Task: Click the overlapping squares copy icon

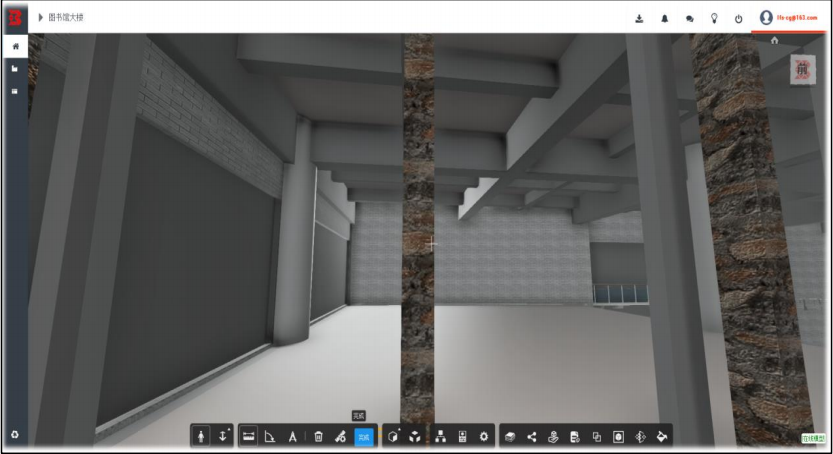Action: (597, 436)
